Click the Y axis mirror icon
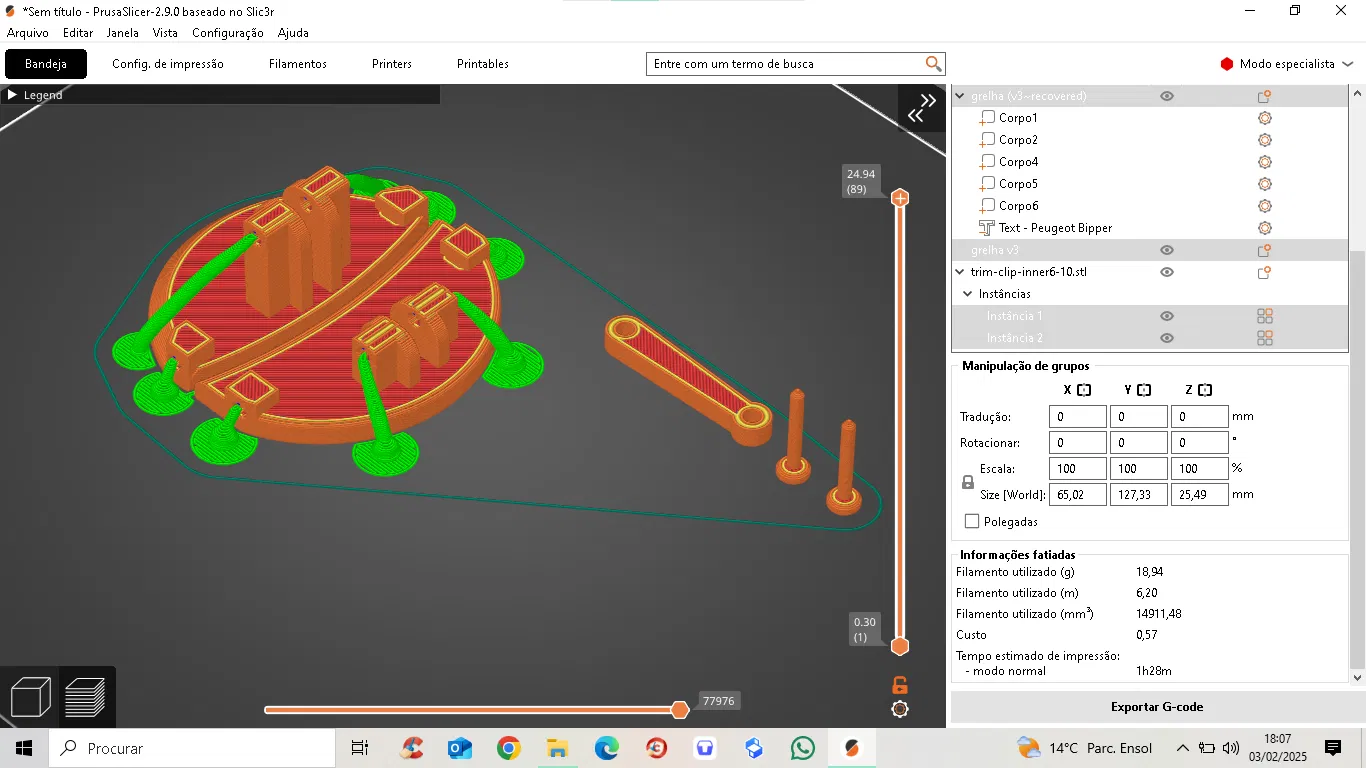 [1144, 390]
